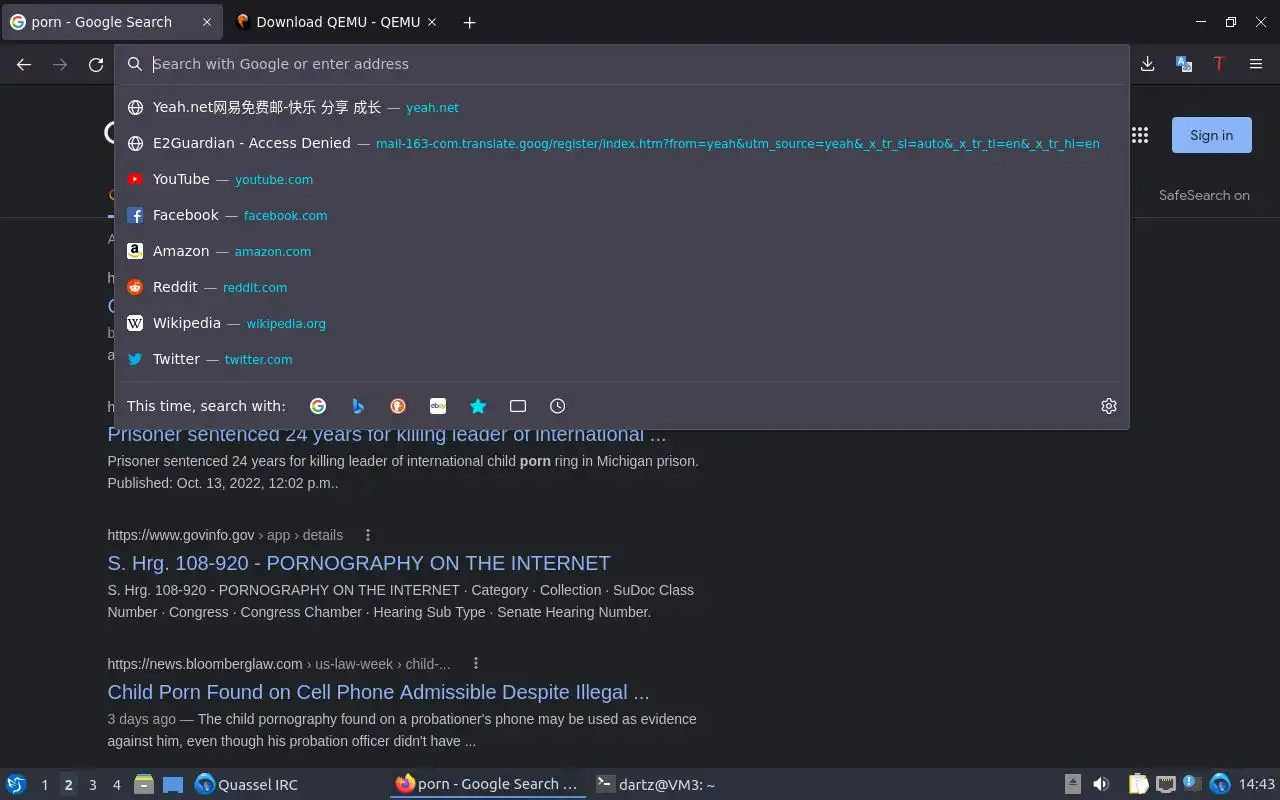Screen dimensions: 1280x800
Task: Open the options menu for the bloomberglaw.com result
Action: [476, 664]
